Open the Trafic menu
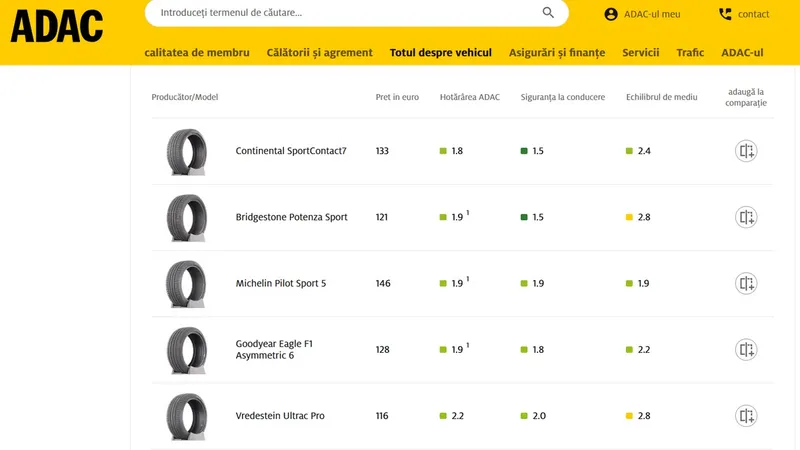Image resolution: width=800 pixels, height=450 pixels. [x=690, y=53]
